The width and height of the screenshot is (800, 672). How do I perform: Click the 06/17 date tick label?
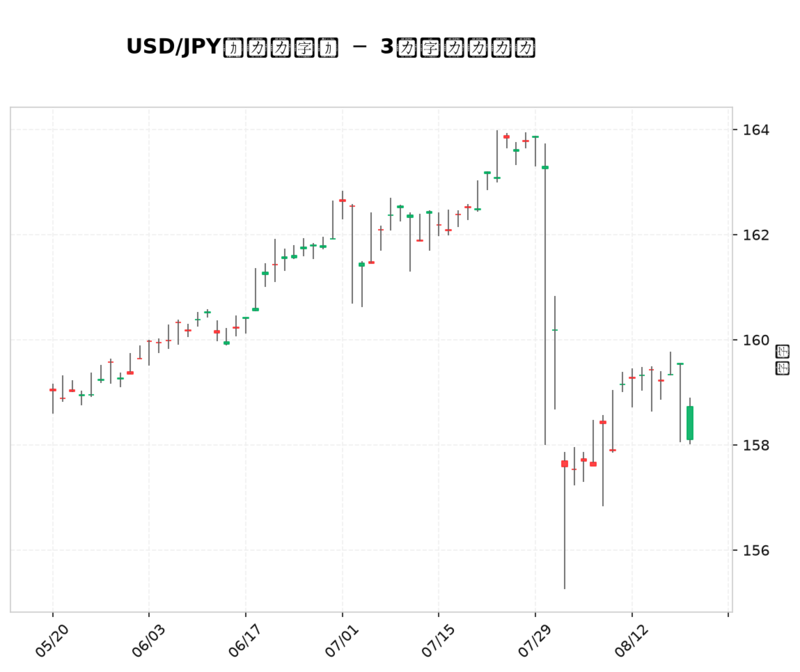click(x=245, y=641)
